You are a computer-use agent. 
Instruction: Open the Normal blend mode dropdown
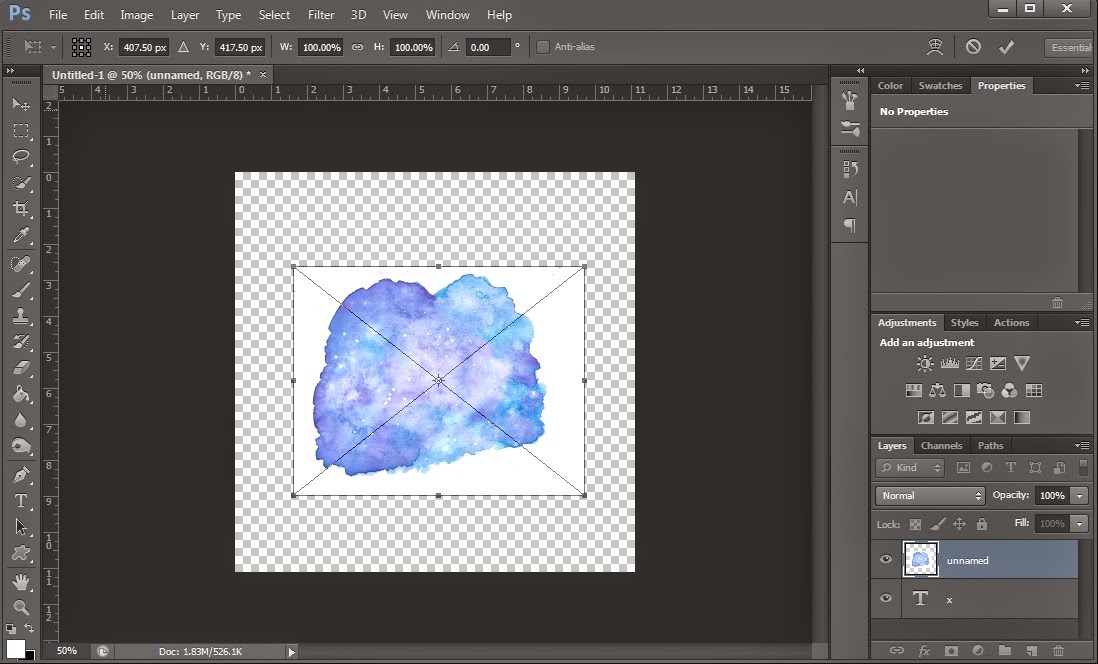tap(930, 495)
